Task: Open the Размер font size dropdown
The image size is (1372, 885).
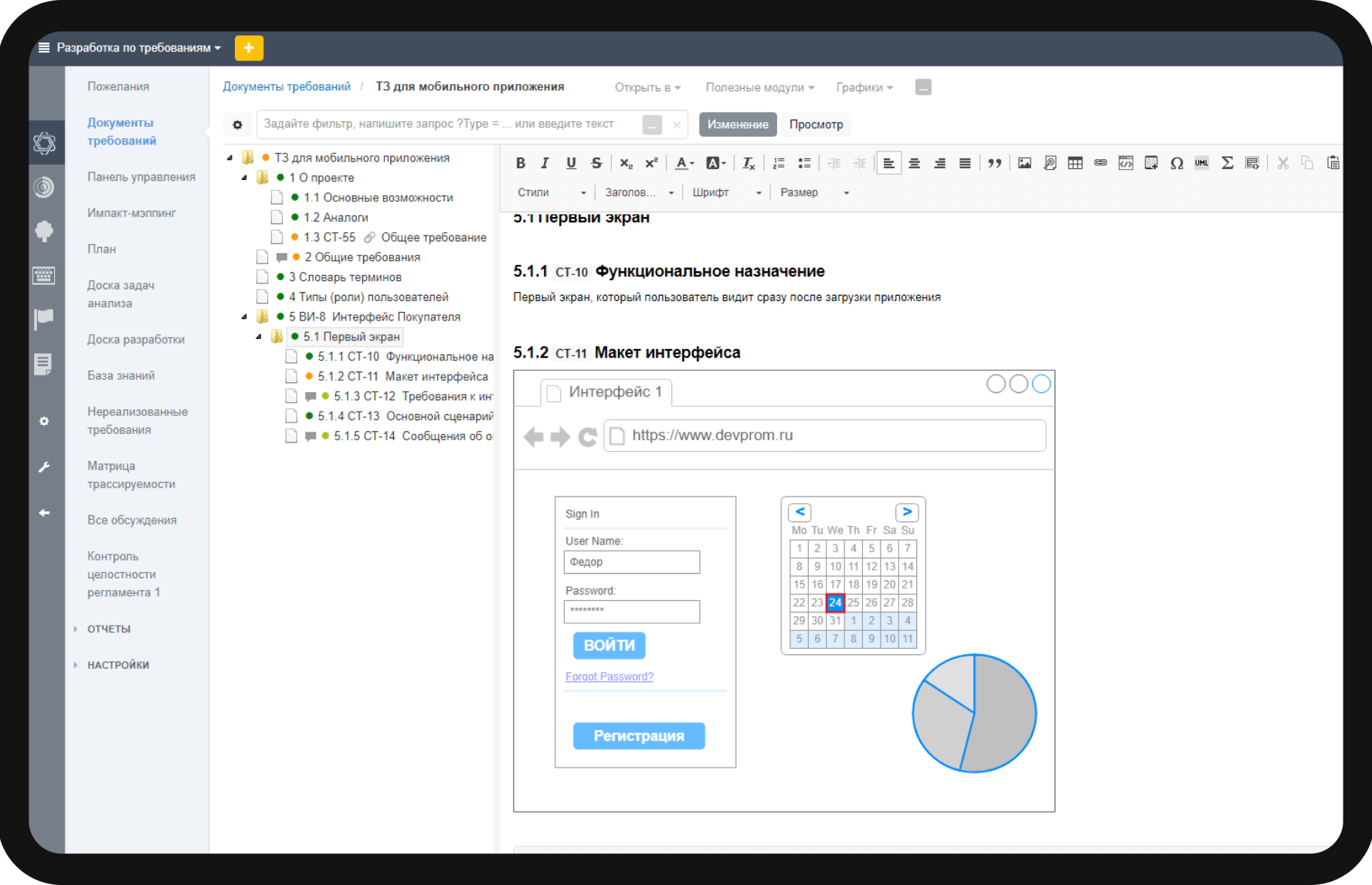Action: (814, 192)
